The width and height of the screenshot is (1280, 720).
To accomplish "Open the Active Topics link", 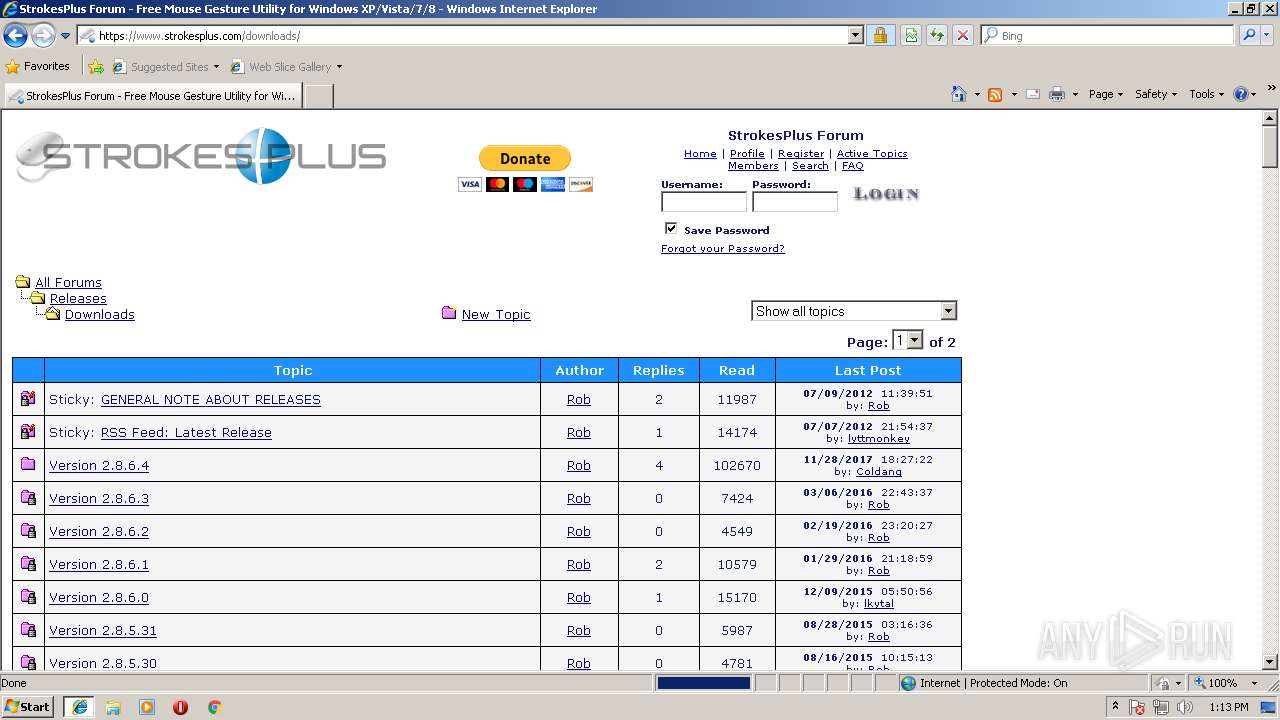I will coord(872,153).
